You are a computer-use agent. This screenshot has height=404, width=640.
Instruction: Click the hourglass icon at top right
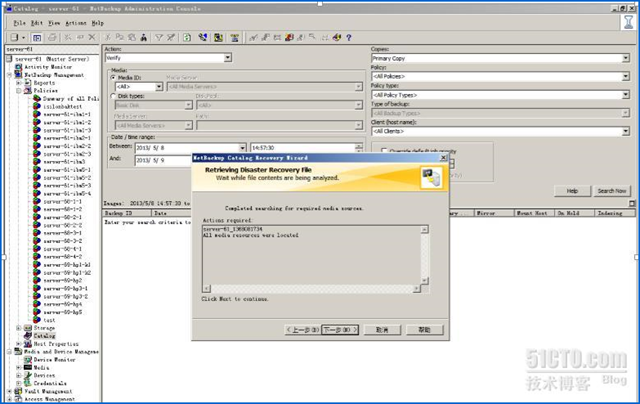(628, 22)
